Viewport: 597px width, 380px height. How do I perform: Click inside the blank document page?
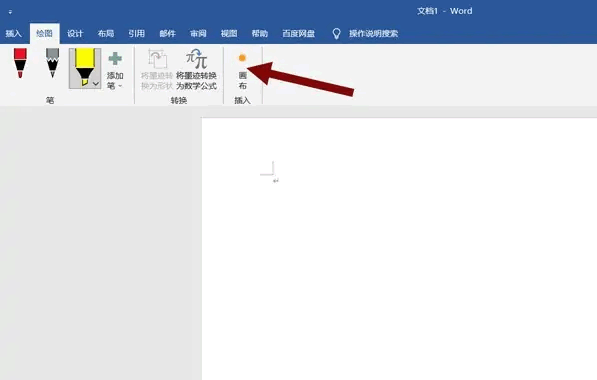399,249
